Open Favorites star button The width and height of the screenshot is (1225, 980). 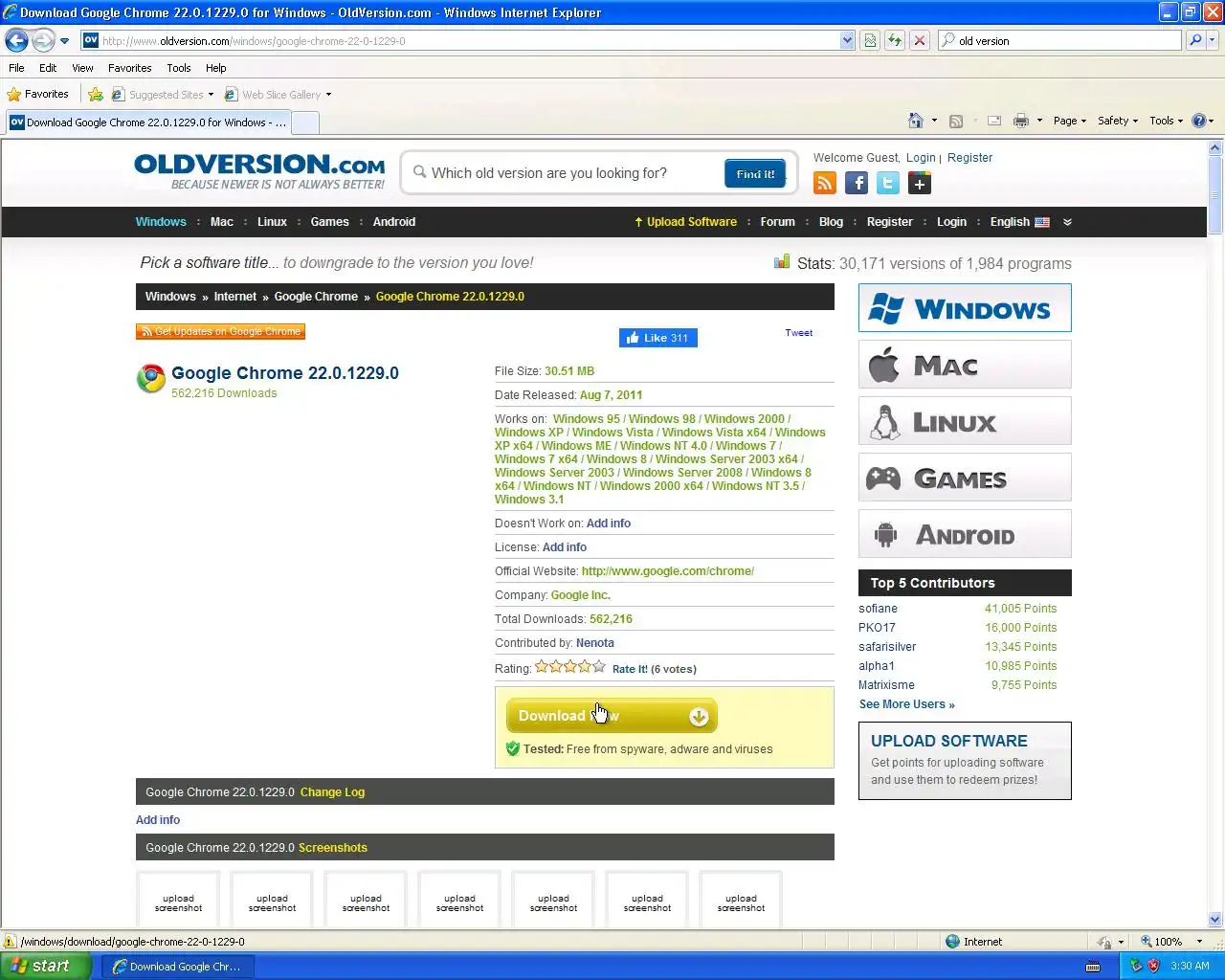click(38, 94)
